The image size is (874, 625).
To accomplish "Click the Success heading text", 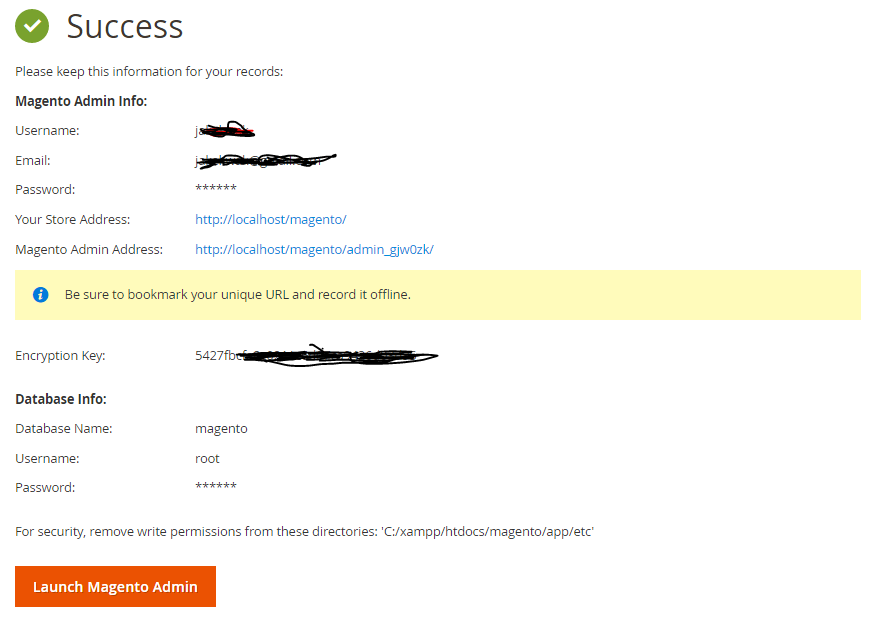I will point(125,27).
